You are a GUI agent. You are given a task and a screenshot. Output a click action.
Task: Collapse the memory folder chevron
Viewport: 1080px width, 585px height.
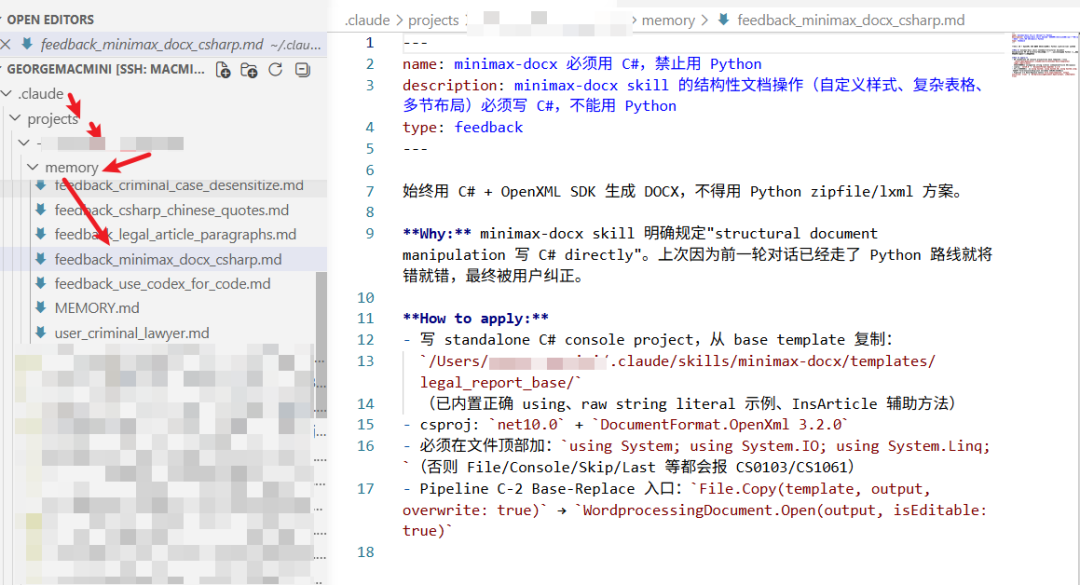pyautogui.click(x=32, y=167)
